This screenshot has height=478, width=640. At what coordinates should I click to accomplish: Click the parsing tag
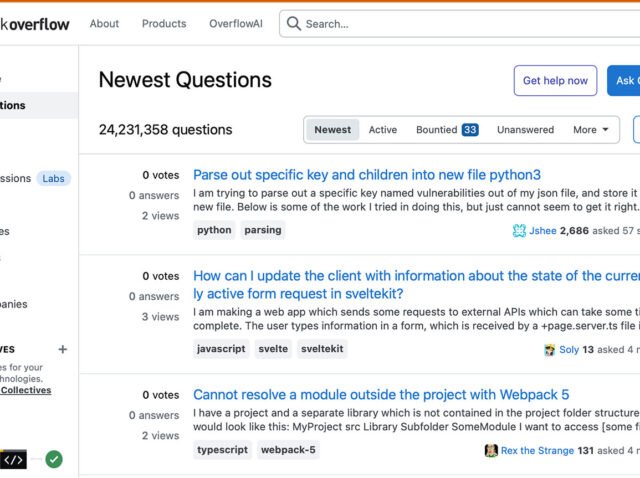click(263, 230)
